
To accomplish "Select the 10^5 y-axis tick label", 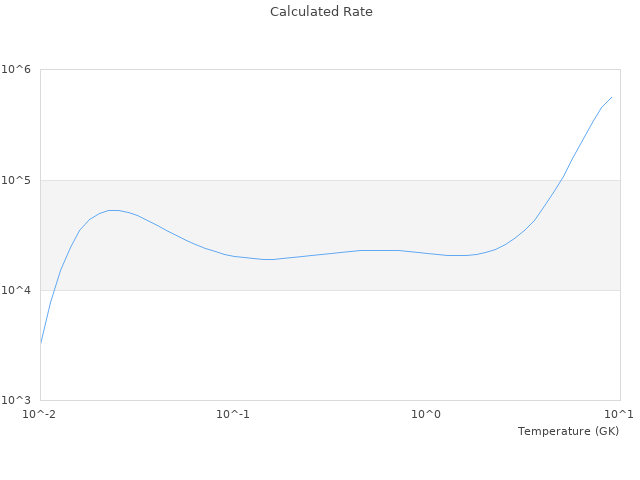I will pos(17,180).
